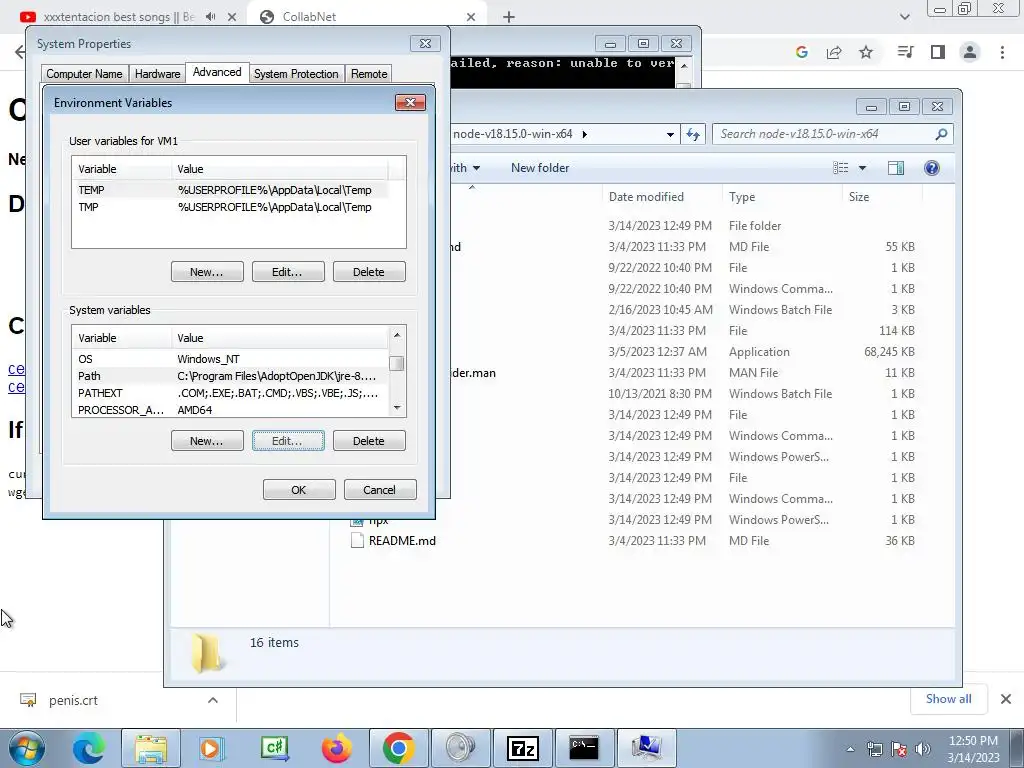Expand address bar history dropdown
Image resolution: width=1024 pixels, height=768 pixels.
click(x=670, y=135)
